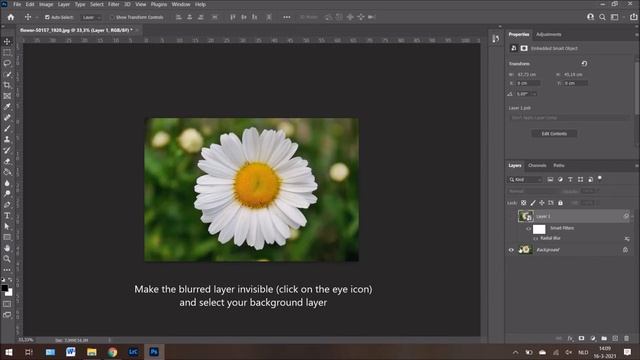Open the Select menu
The image size is (640, 360).
(x=97, y=4)
